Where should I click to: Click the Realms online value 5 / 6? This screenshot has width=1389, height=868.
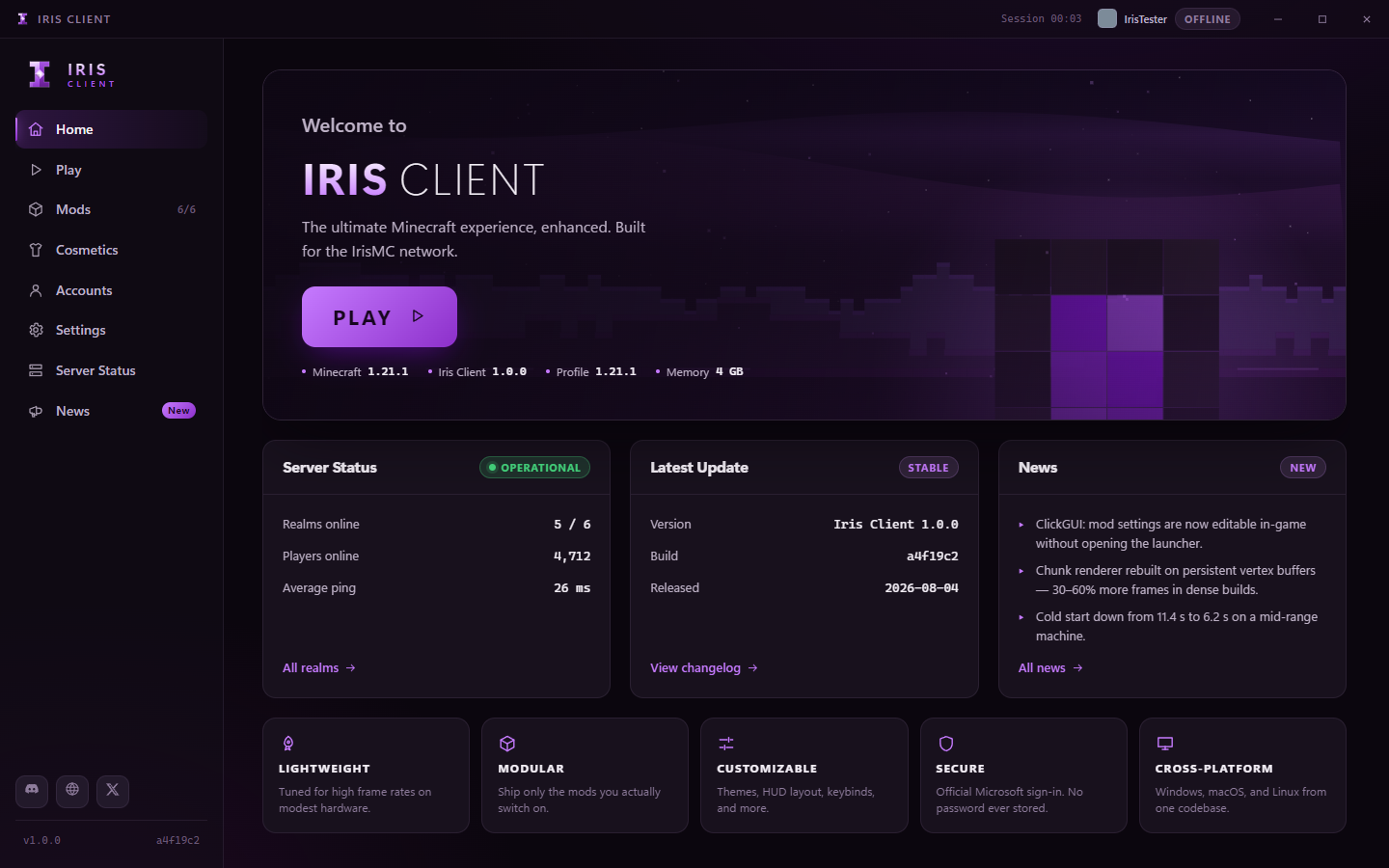pos(572,524)
